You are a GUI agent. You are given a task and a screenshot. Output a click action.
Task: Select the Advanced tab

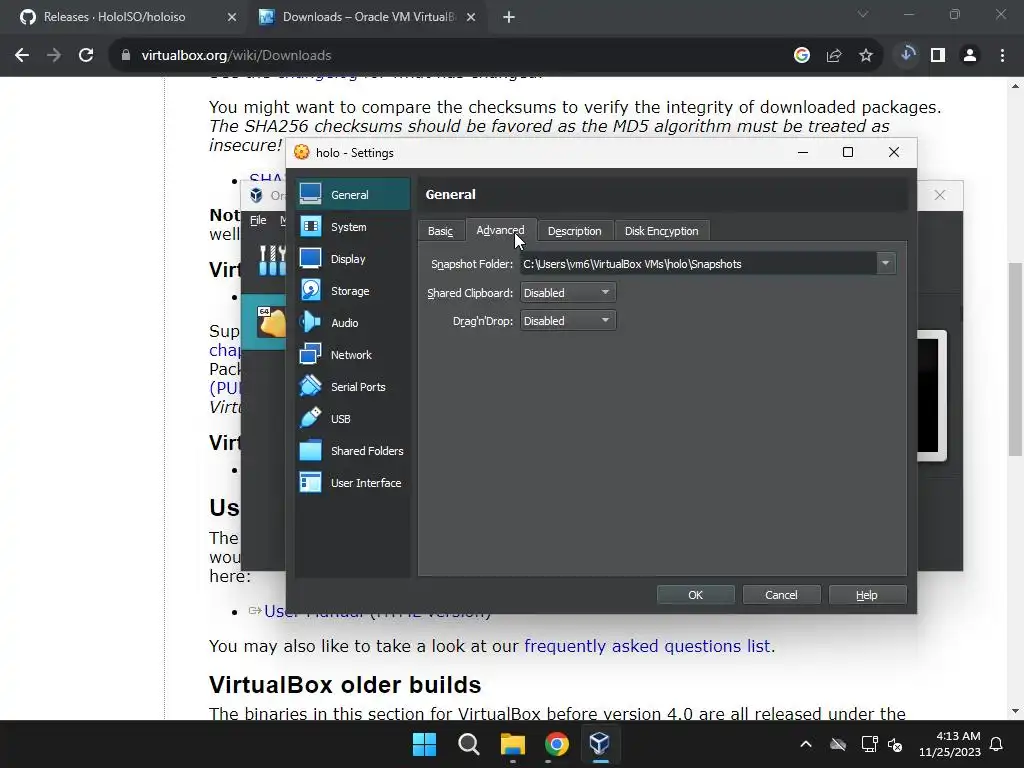click(500, 231)
